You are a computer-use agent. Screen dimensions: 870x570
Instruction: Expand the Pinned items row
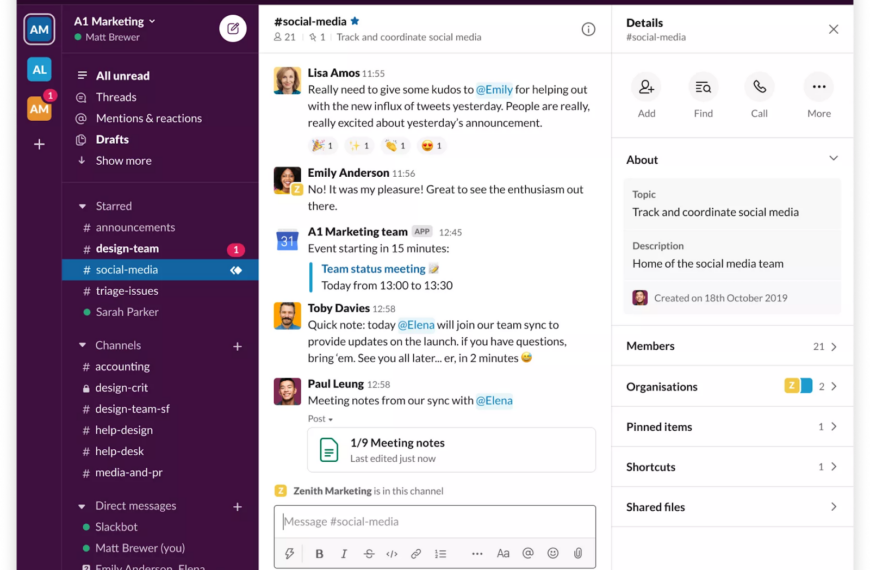click(x=732, y=427)
